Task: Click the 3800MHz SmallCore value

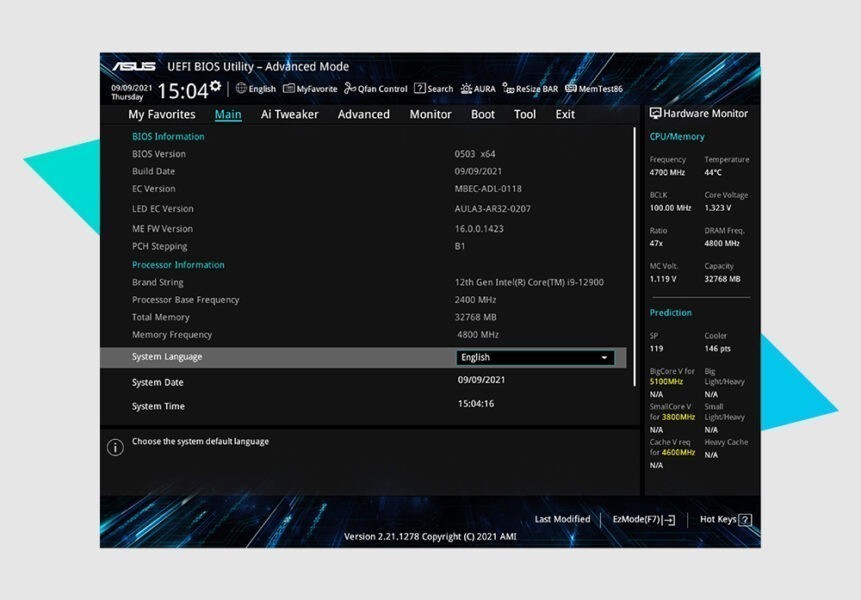Action: pos(678,417)
